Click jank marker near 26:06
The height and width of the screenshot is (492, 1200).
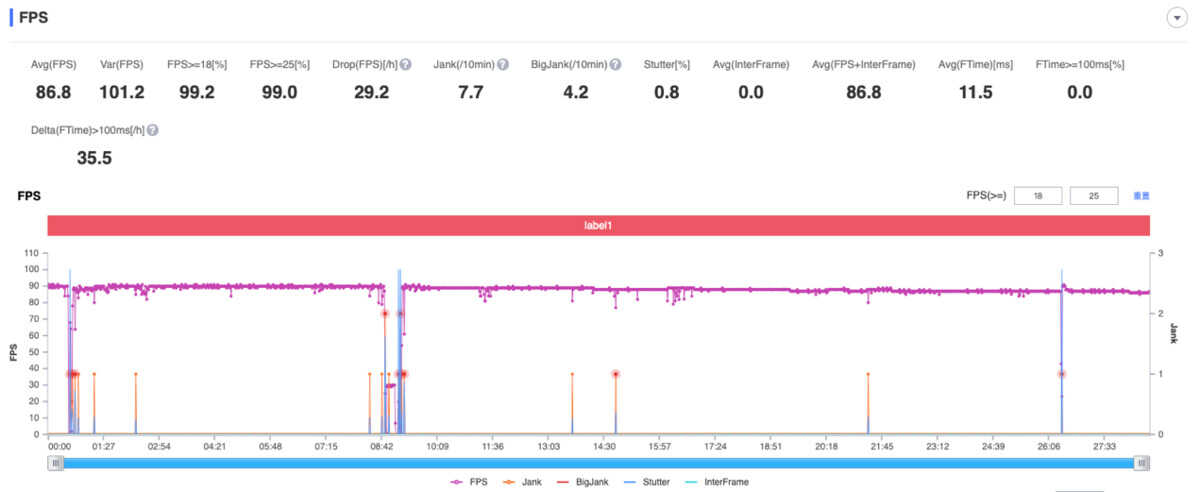[1062, 374]
